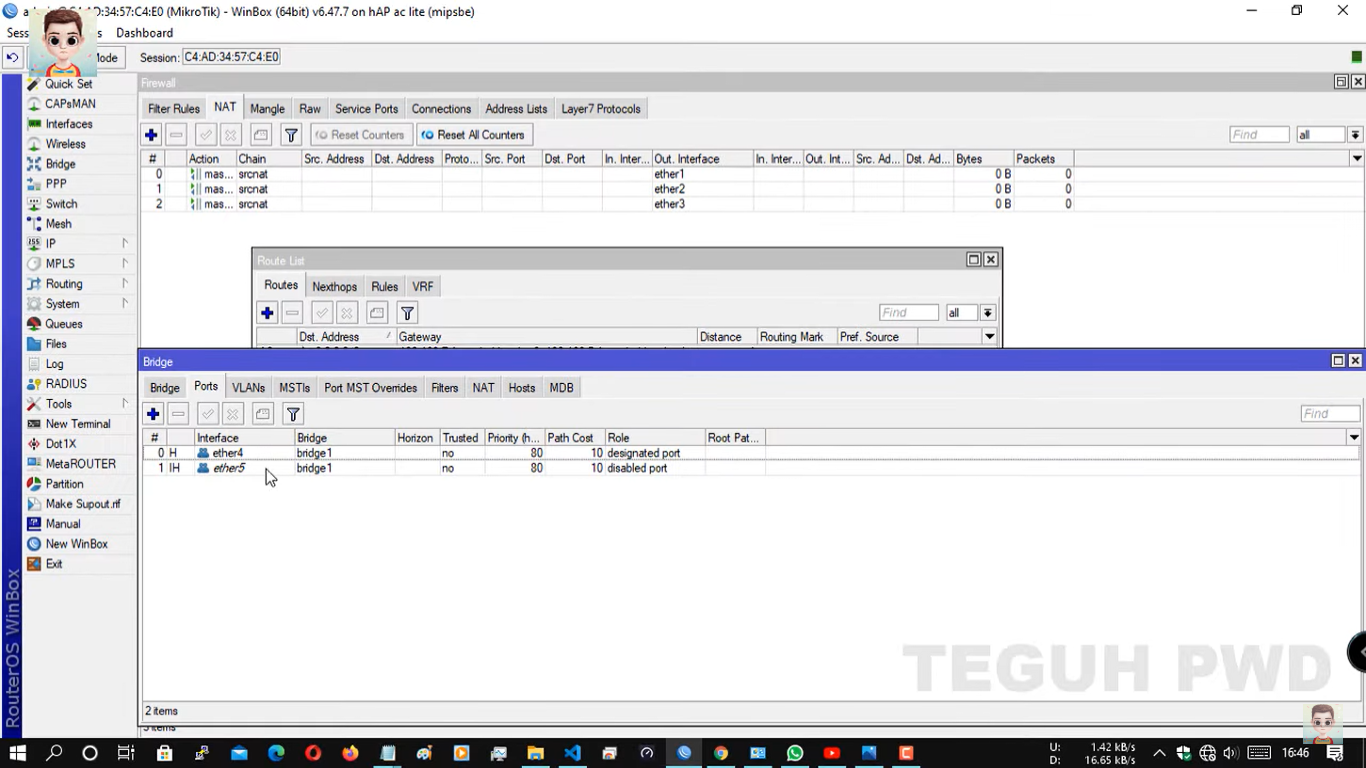Expand Firewall column selector arrow
1366x768 pixels.
tap(1357, 159)
